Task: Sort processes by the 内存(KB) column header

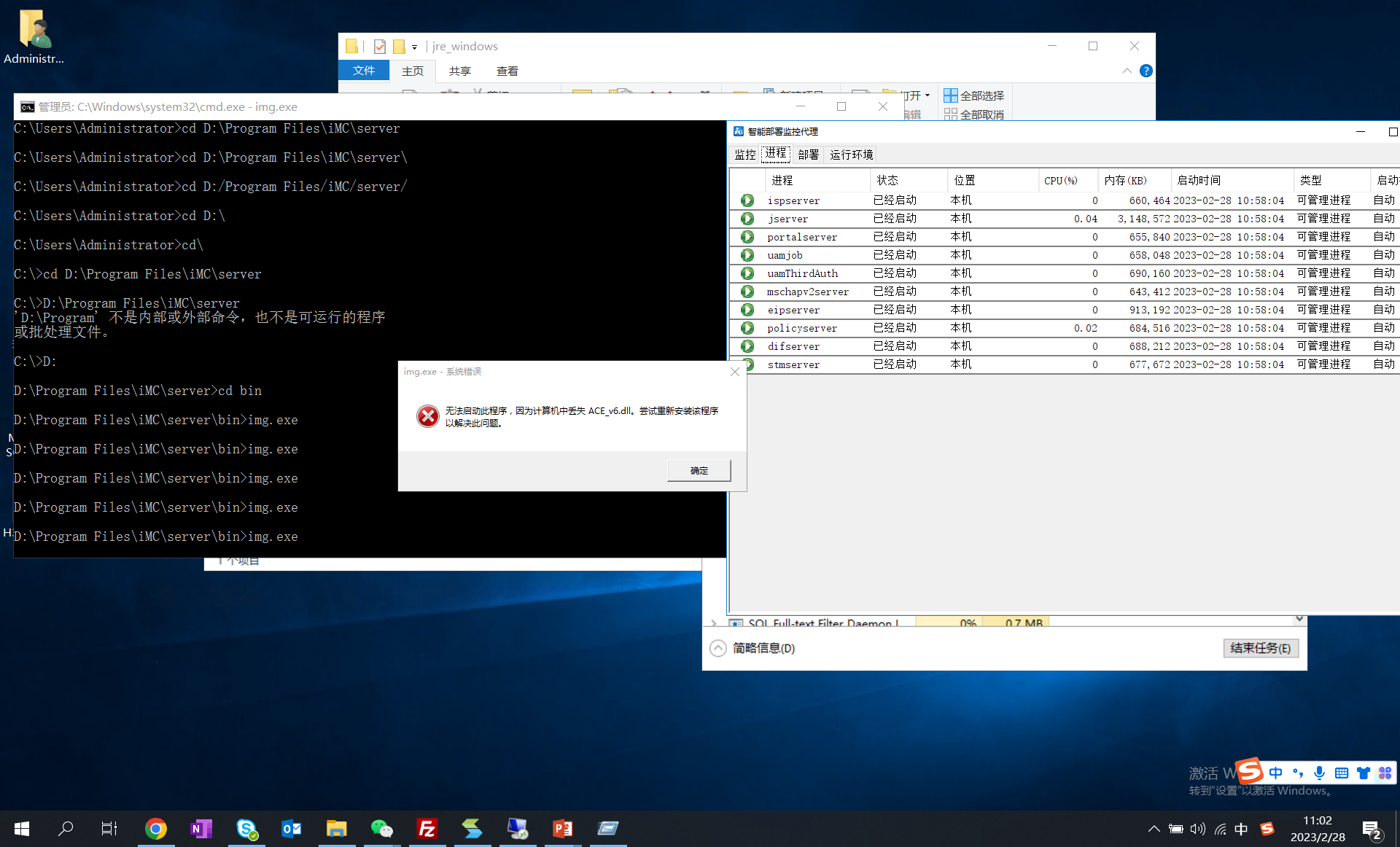Action: (x=1125, y=180)
